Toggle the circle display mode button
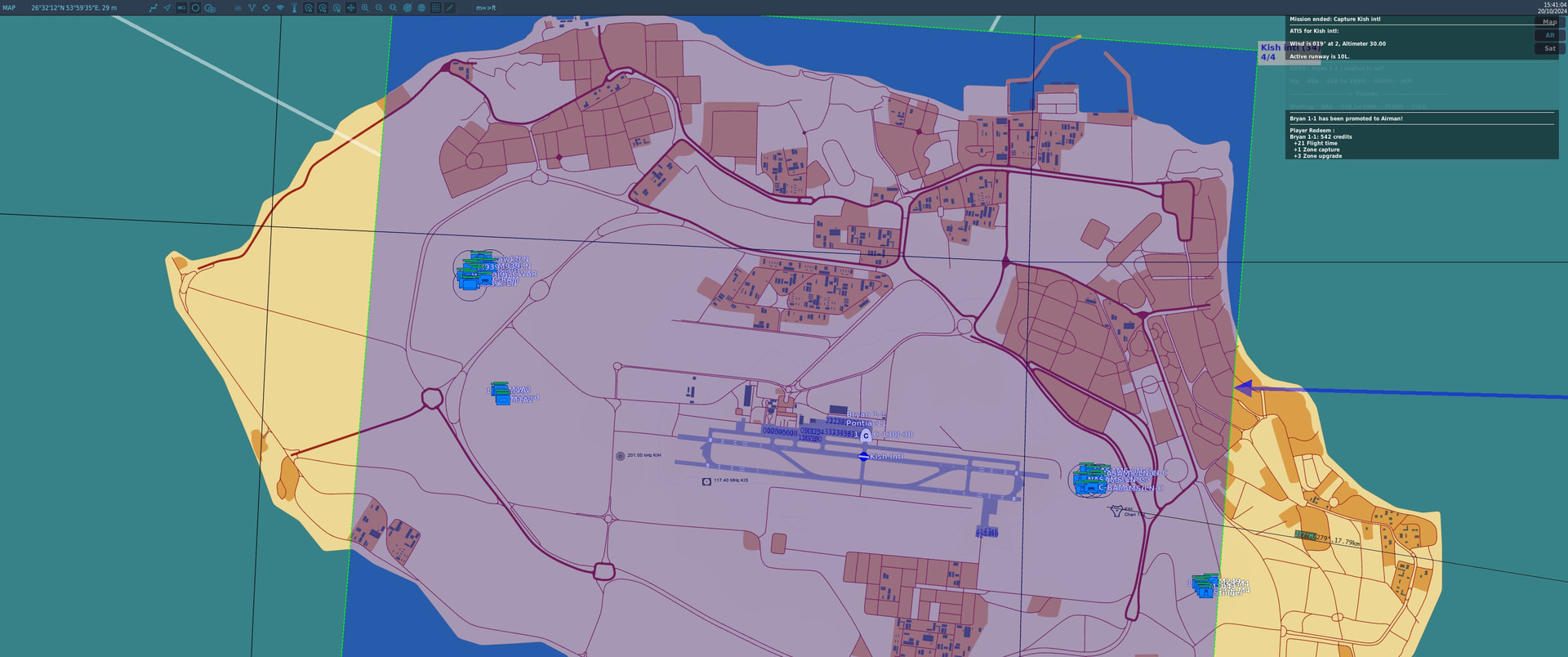Screen dimensions: 1568x657 [195, 8]
